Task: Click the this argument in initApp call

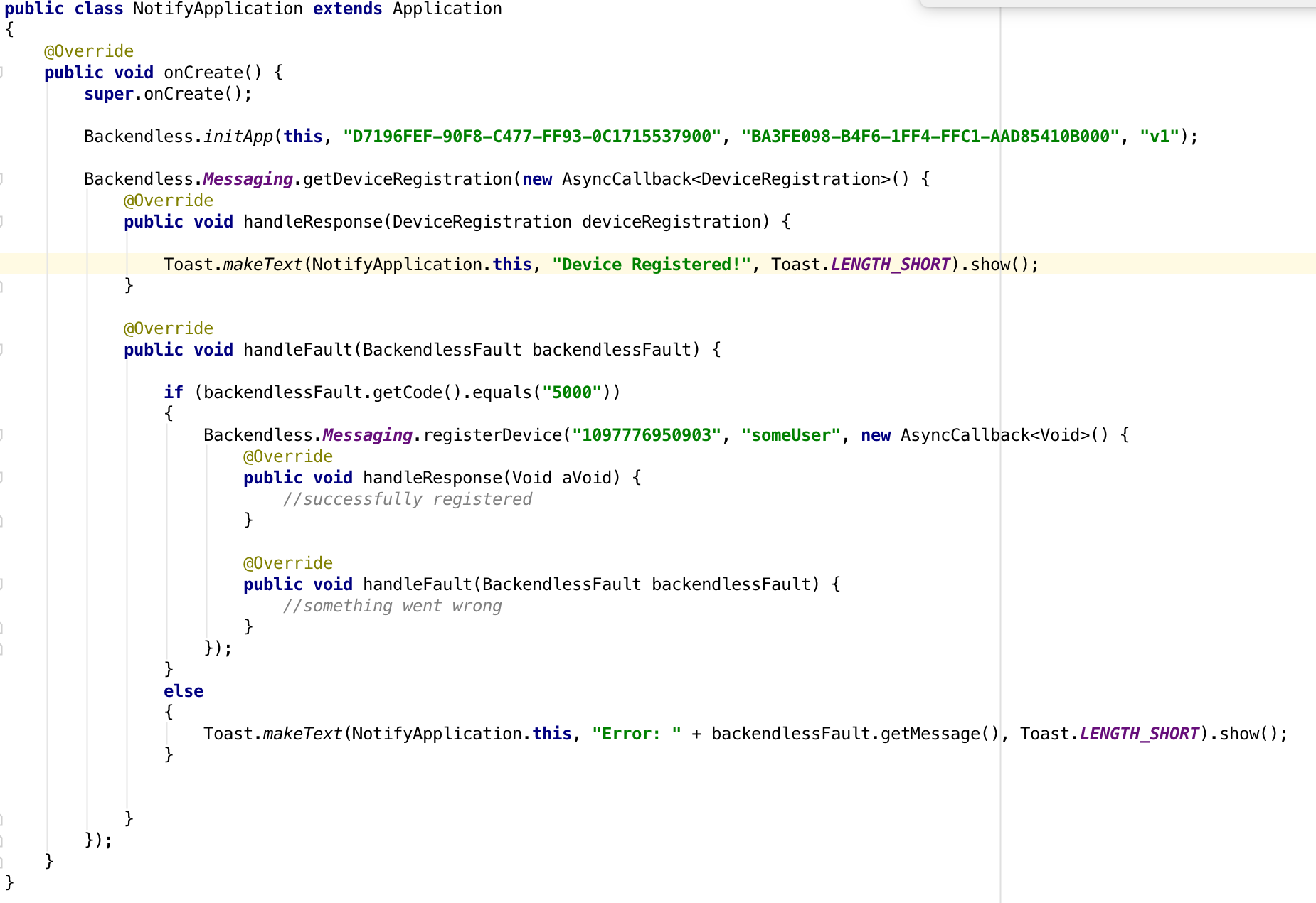Action: (303, 137)
